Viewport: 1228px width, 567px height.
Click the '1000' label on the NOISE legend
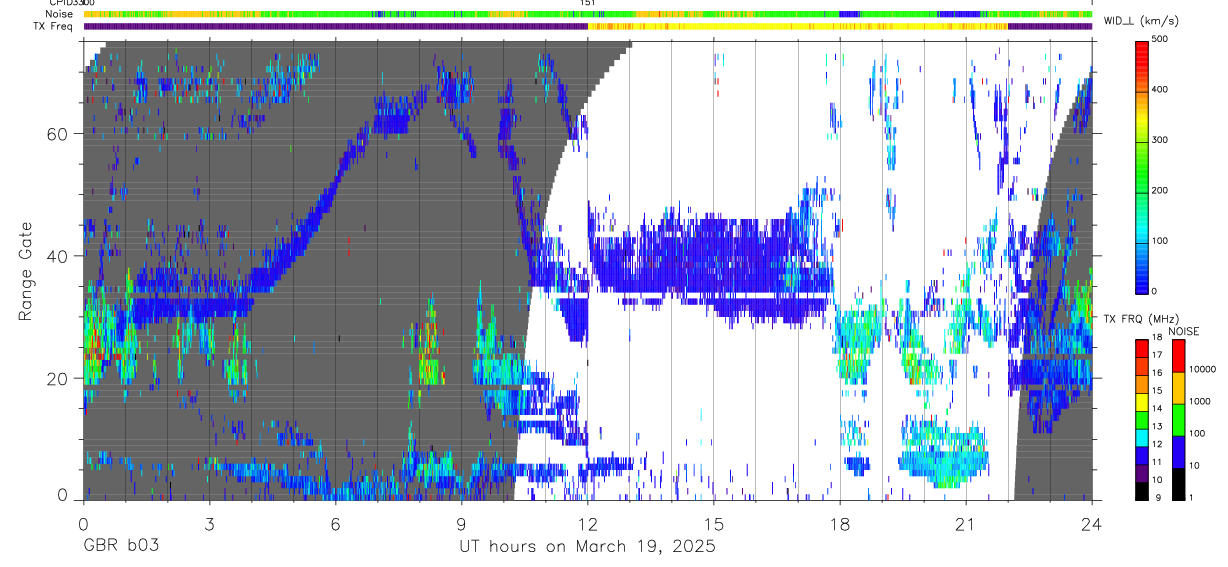coord(1201,402)
